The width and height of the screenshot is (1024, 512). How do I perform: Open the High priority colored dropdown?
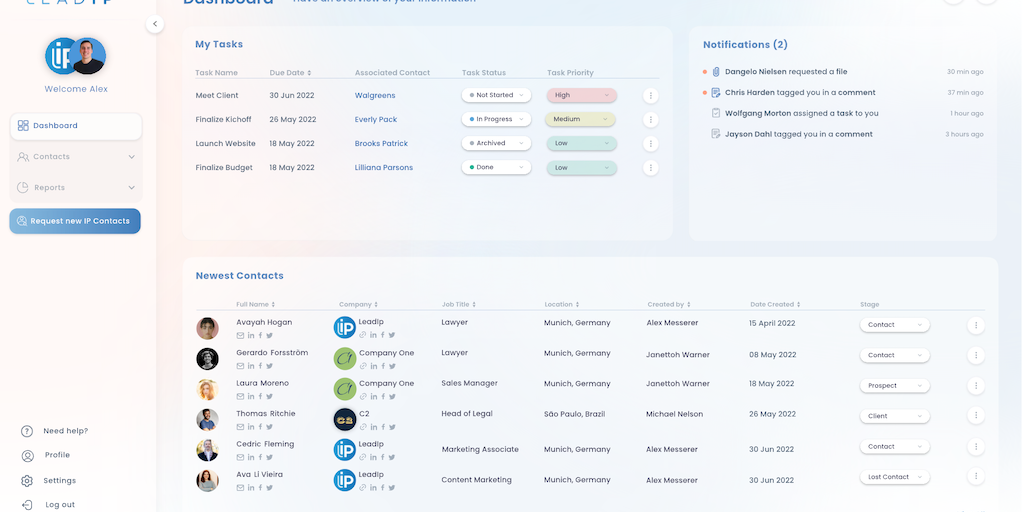pyautogui.click(x=581, y=96)
